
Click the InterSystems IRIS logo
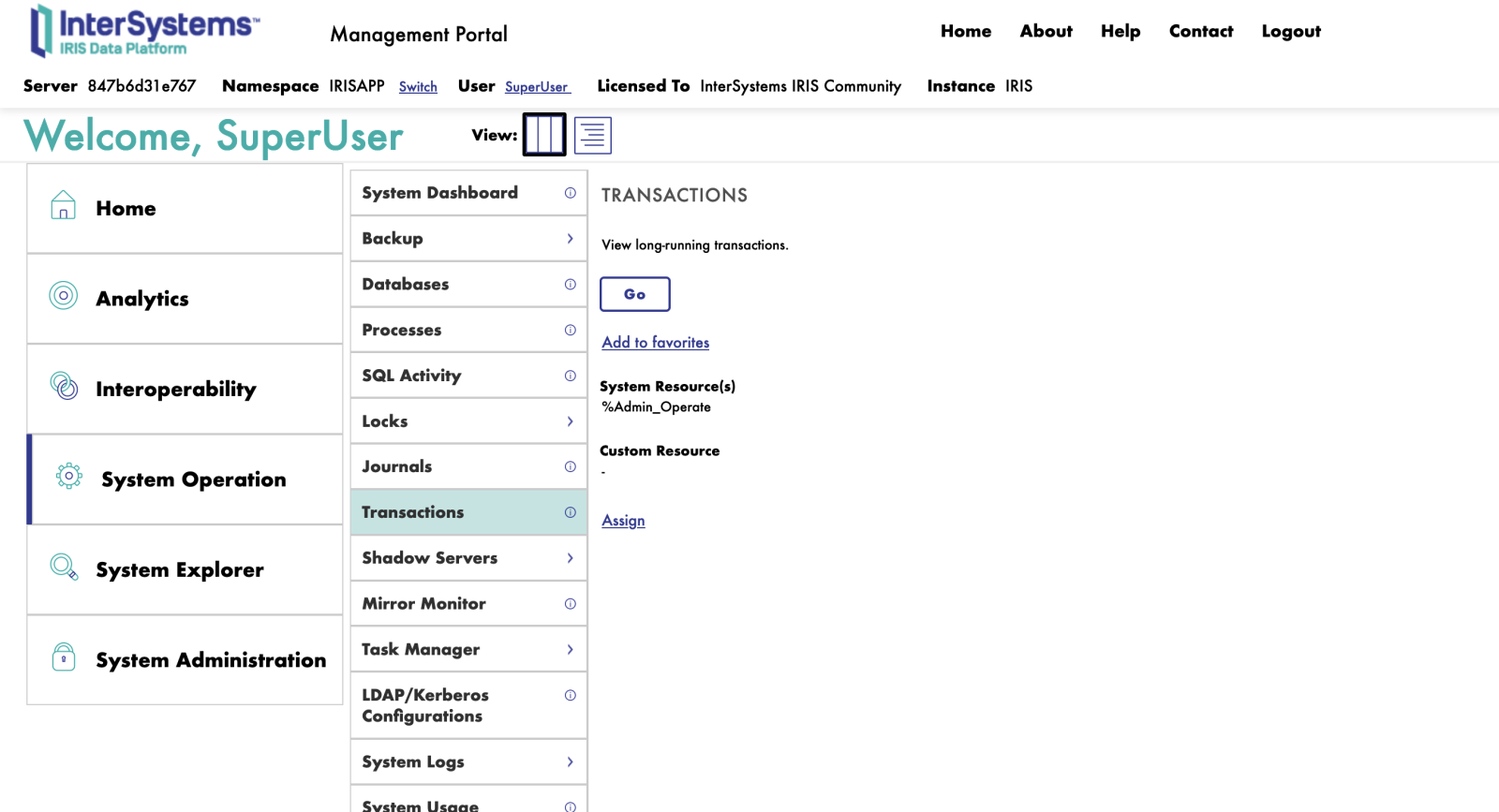pyautogui.click(x=144, y=32)
